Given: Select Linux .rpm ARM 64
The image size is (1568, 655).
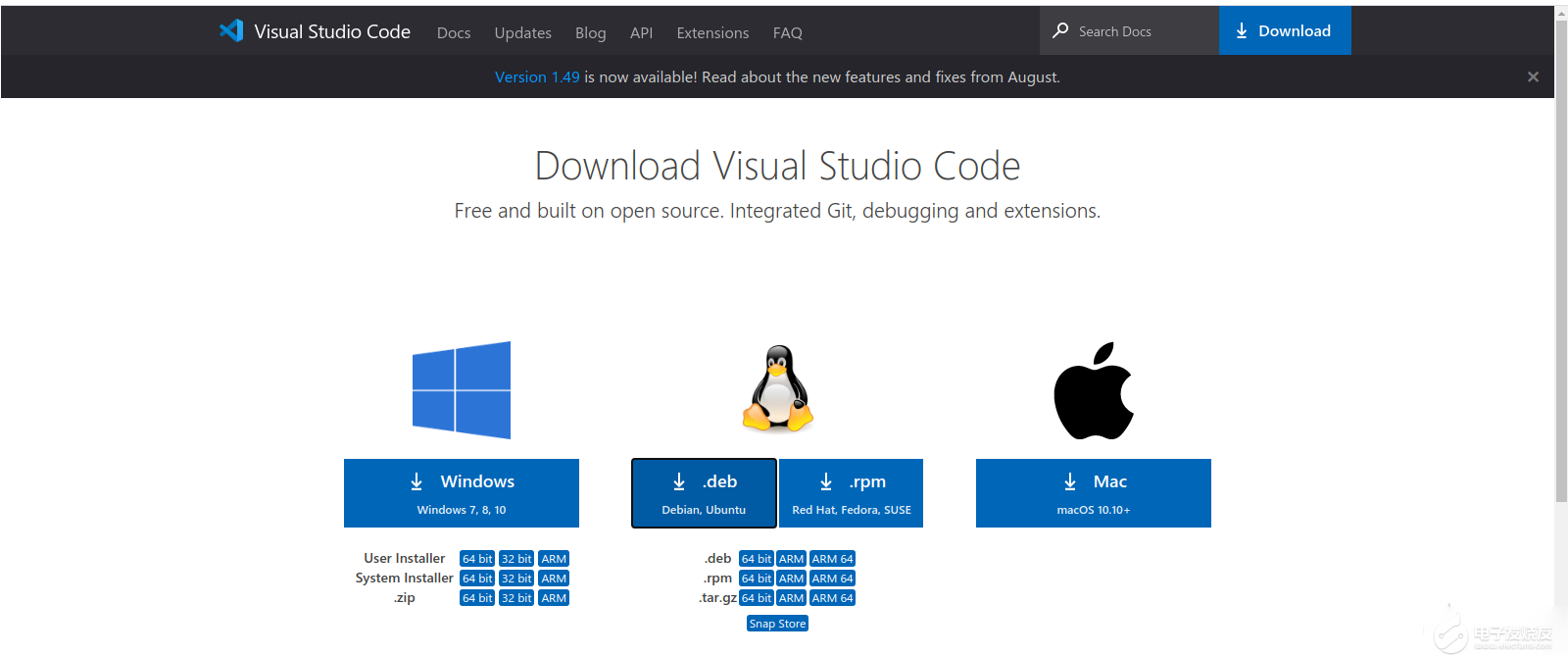Looking at the screenshot, I should point(833,579).
